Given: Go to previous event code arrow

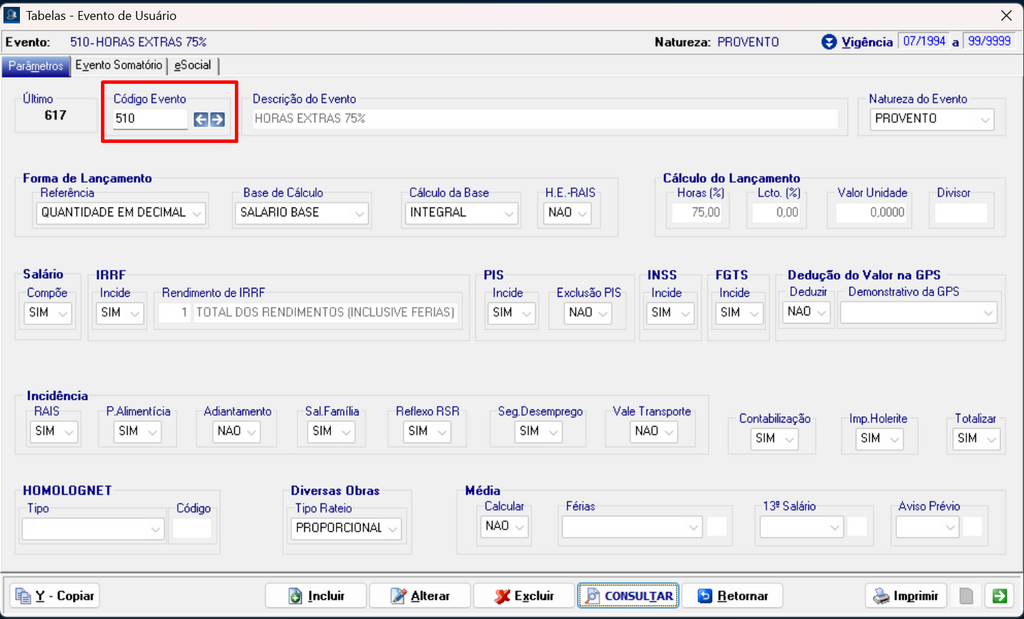Looking at the screenshot, I should [x=200, y=119].
